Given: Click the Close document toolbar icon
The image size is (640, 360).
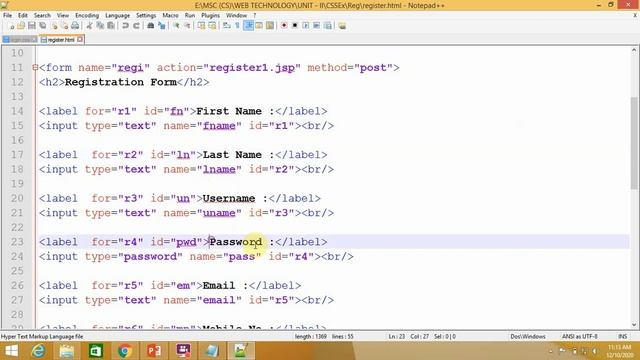Looking at the screenshot, I should pyautogui.click(x=54, y=26).
